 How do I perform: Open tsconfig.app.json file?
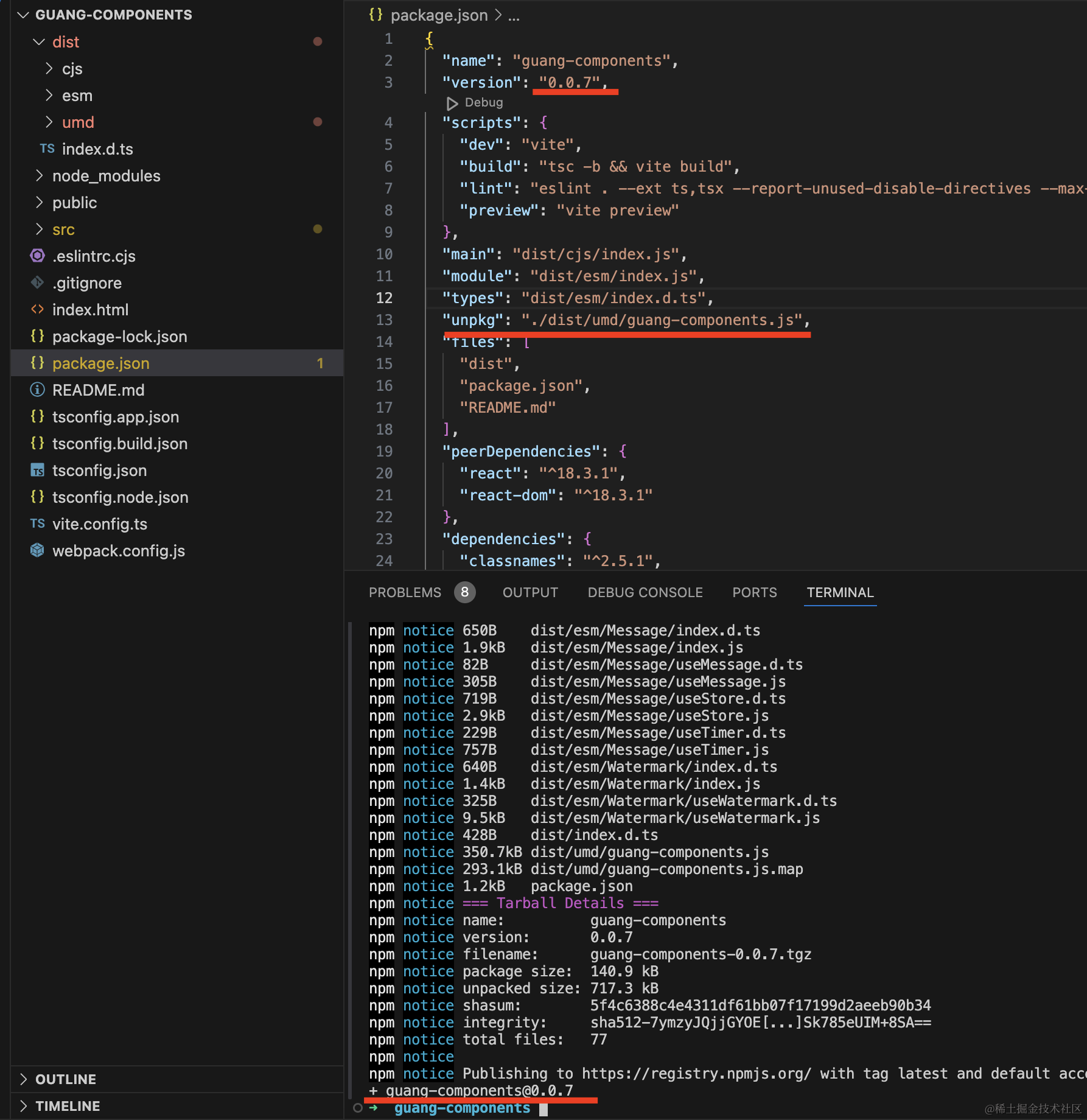tap(116, 417)
